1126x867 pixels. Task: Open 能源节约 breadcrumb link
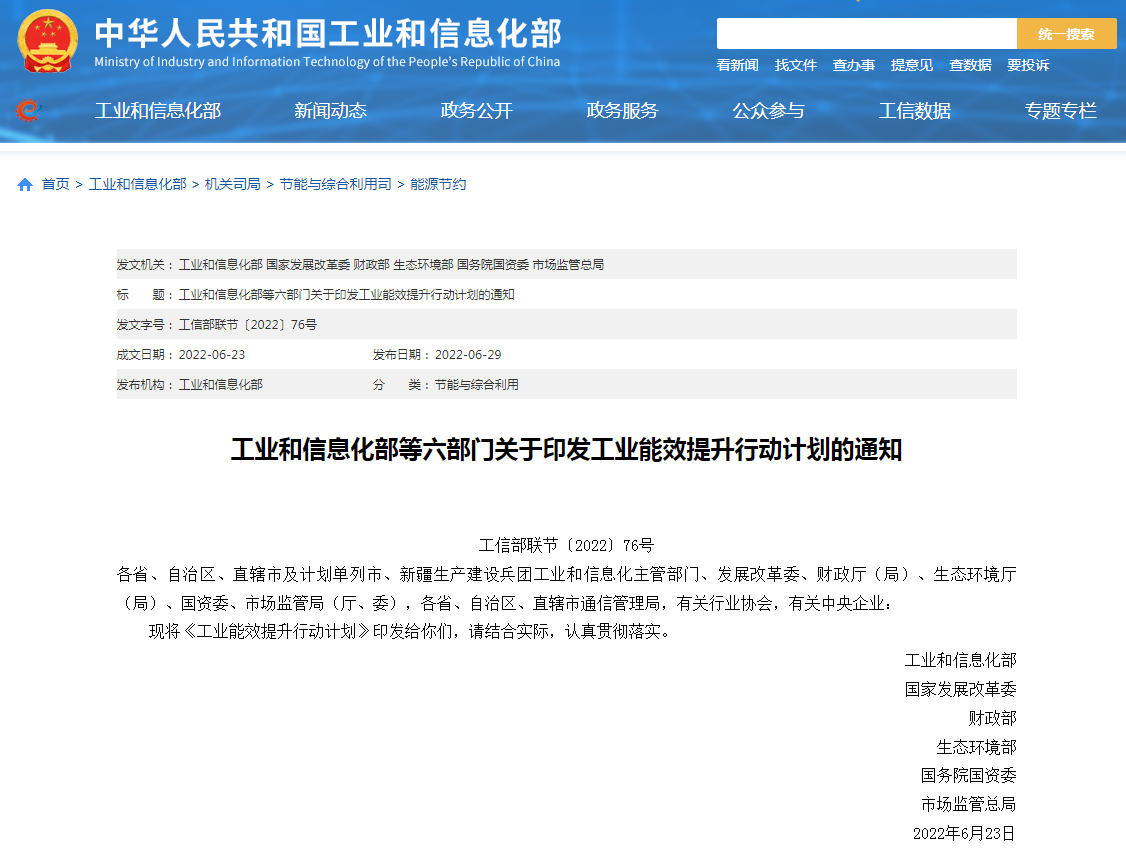click(438, 185)
